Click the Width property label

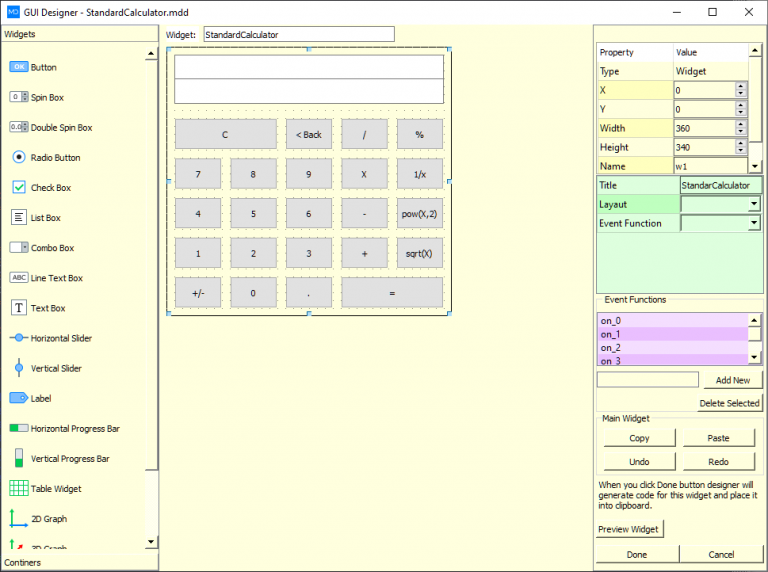(635, 128)
